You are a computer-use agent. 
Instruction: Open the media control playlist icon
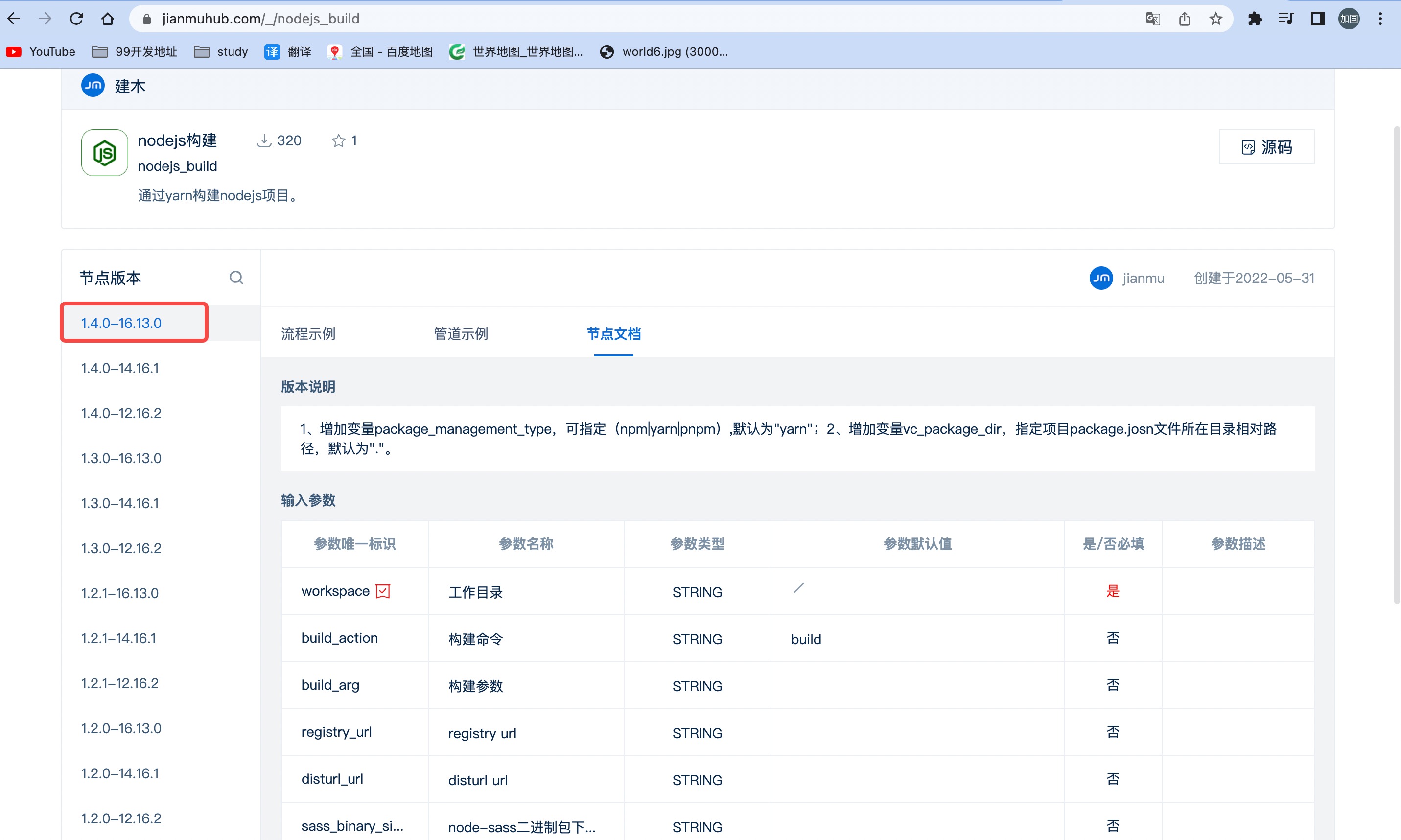click(1286, 19)
